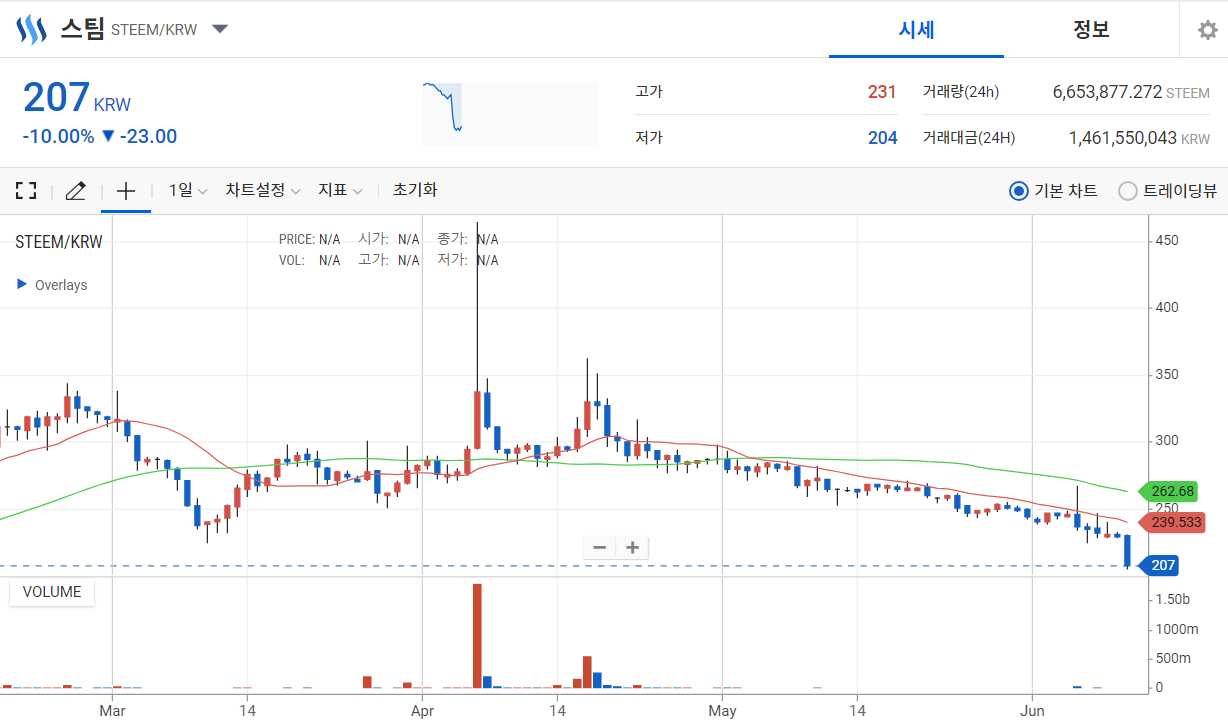1228x728 pixels.
Task: Click the VOLUME label button
Action: pyautogui.click(x=52, y=592)
